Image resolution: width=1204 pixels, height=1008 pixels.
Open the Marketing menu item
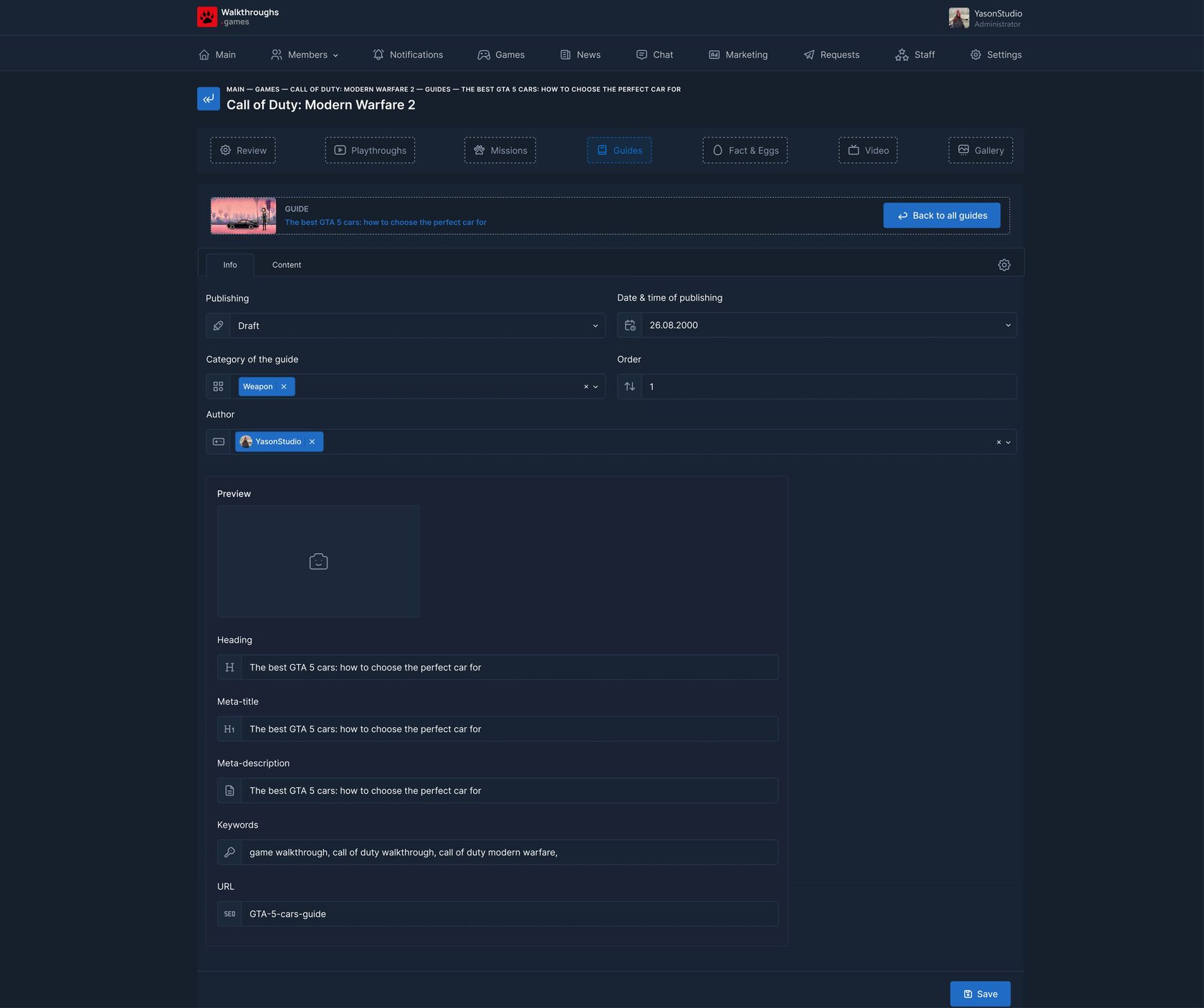coord(737,54)
